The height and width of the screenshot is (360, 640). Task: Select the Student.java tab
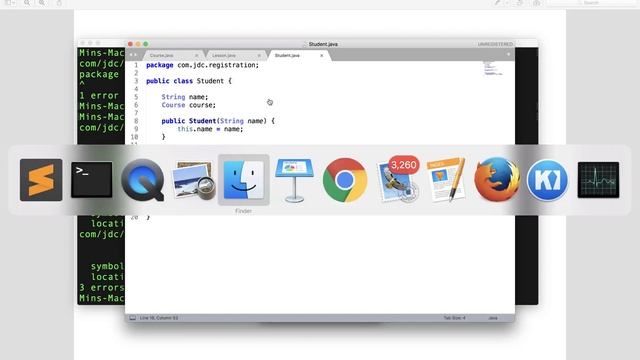click(x=287, y=55)
